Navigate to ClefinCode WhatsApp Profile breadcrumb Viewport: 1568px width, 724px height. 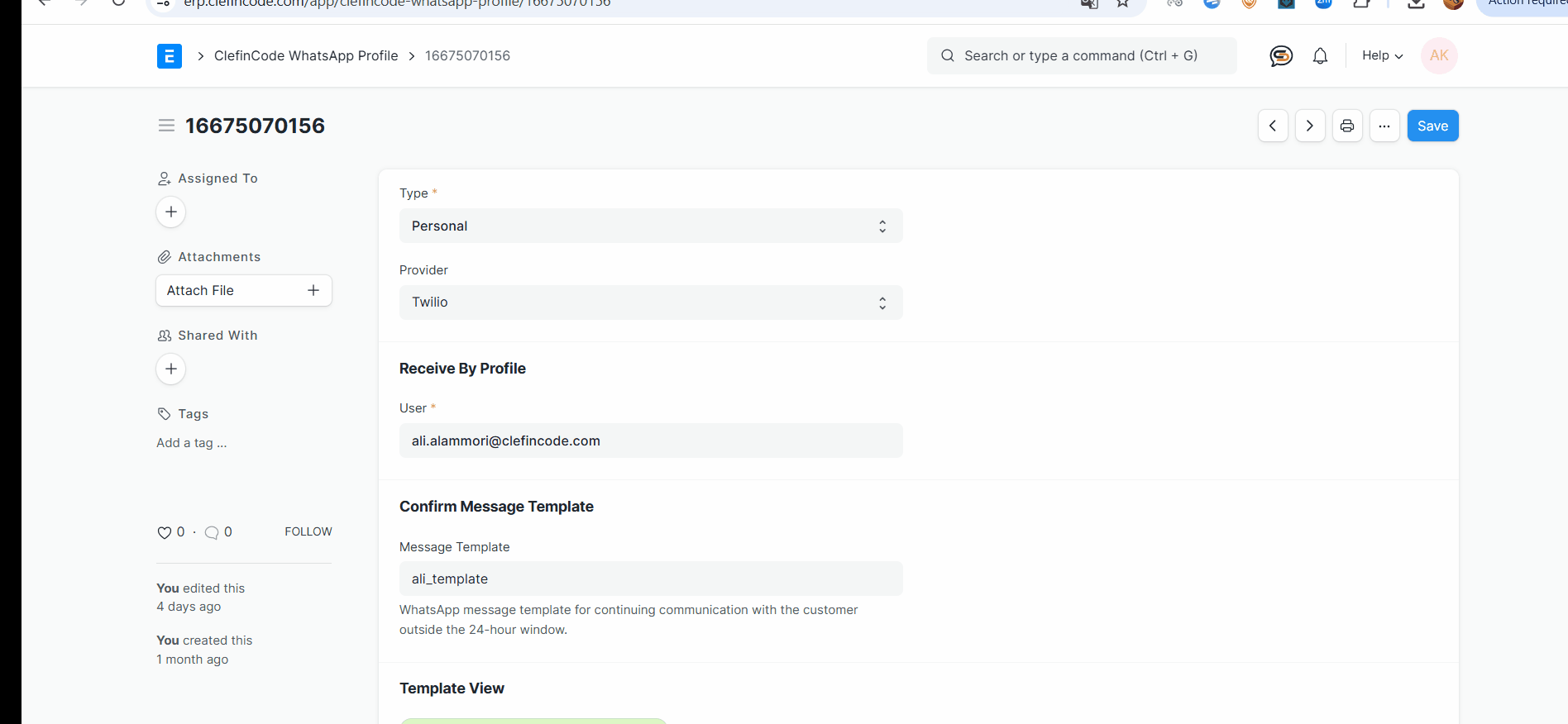(x=306, y=56)
